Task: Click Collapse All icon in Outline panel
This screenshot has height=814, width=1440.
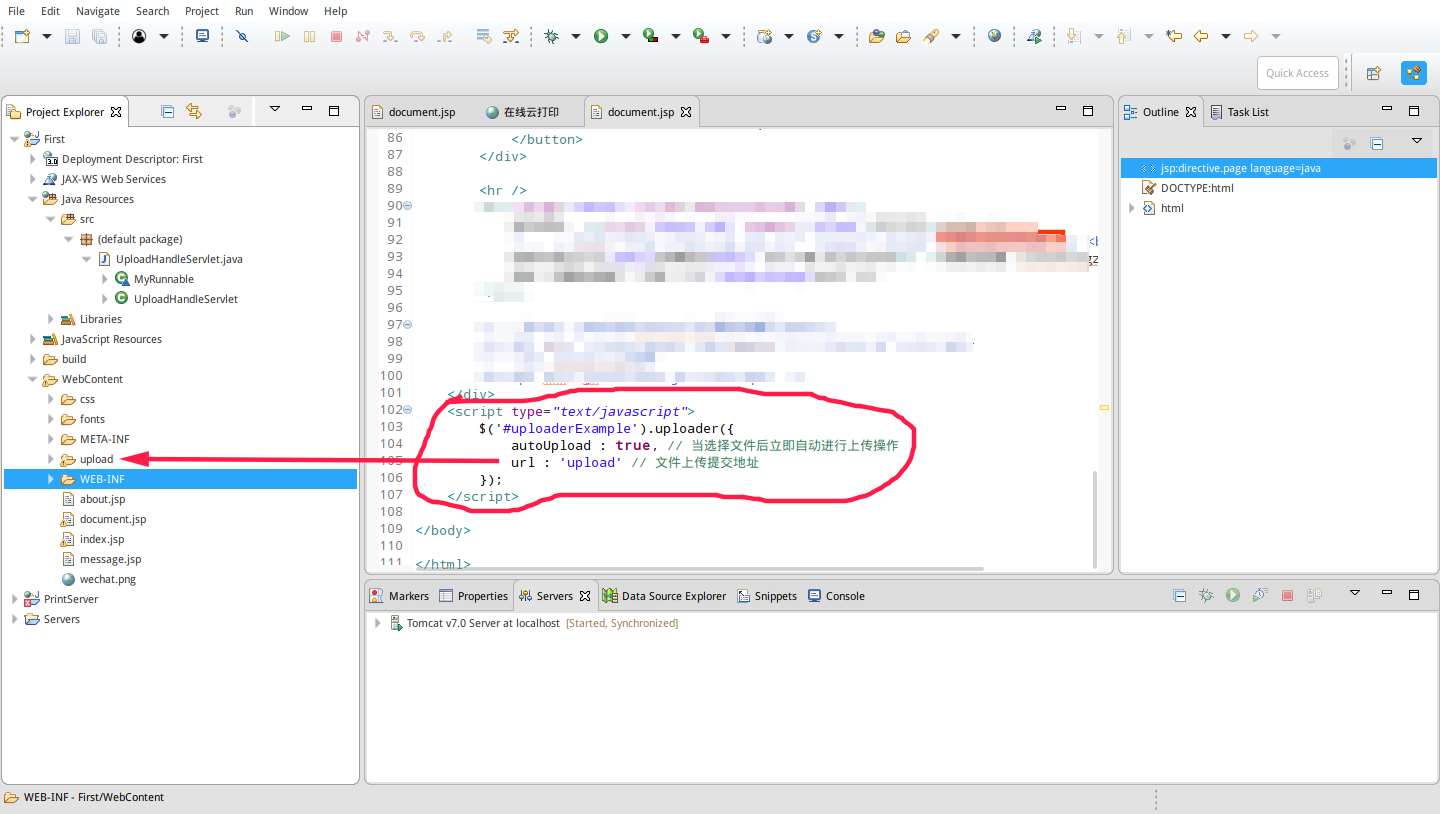Action: coord(1376,144)
